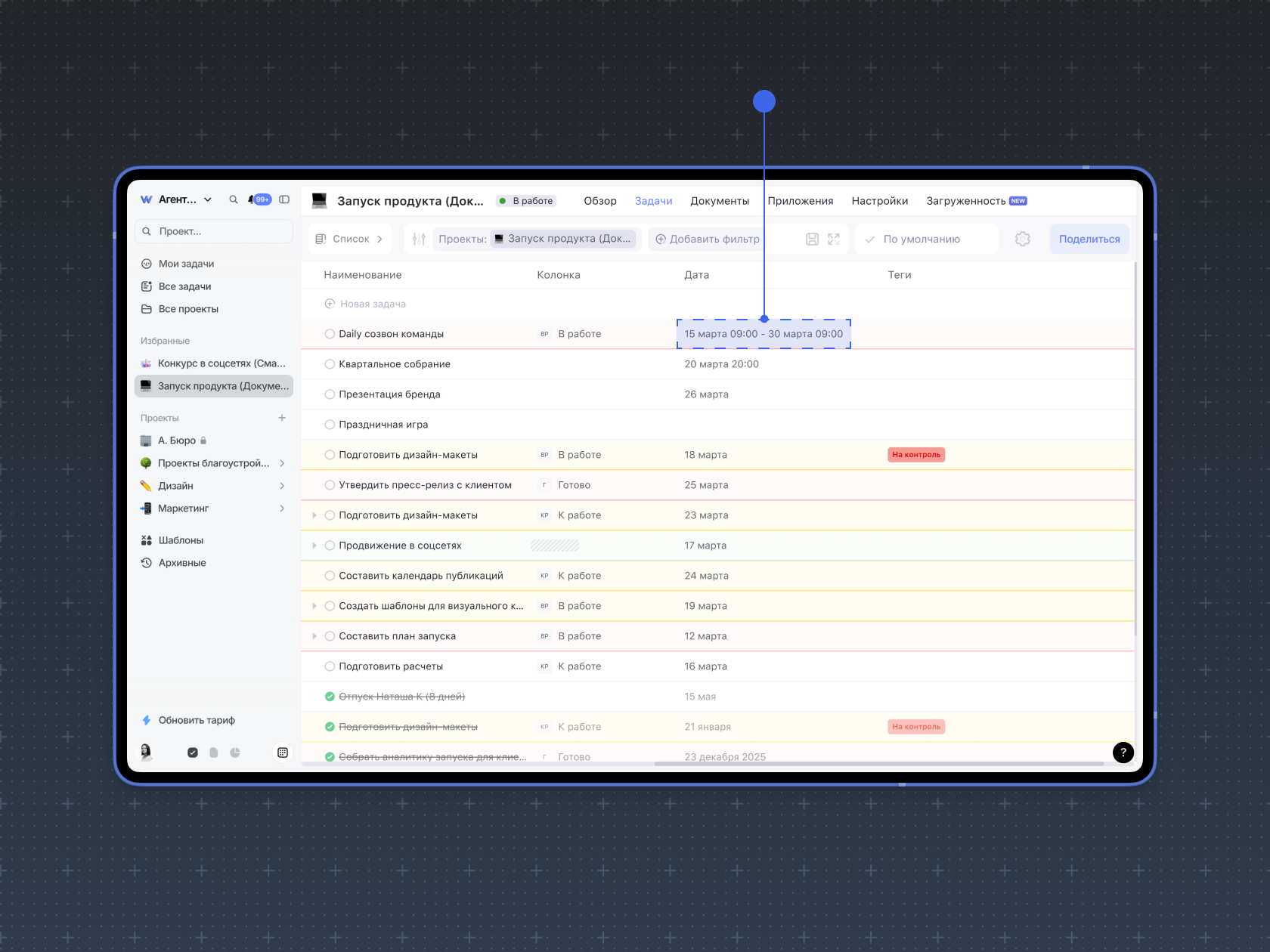1270x952 pixels.
Task: Click the 'Поделиться' button
Action: pyautogui.click(x=1089, y=239)
